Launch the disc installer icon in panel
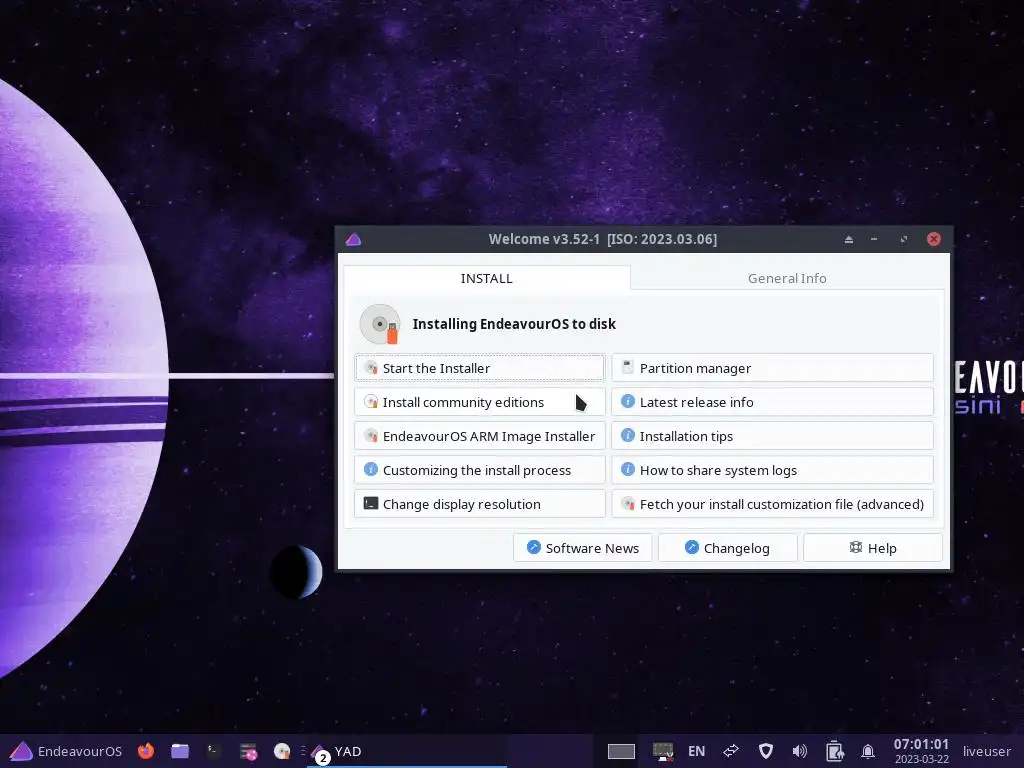 pyautogui.click(x=282, y=751)
